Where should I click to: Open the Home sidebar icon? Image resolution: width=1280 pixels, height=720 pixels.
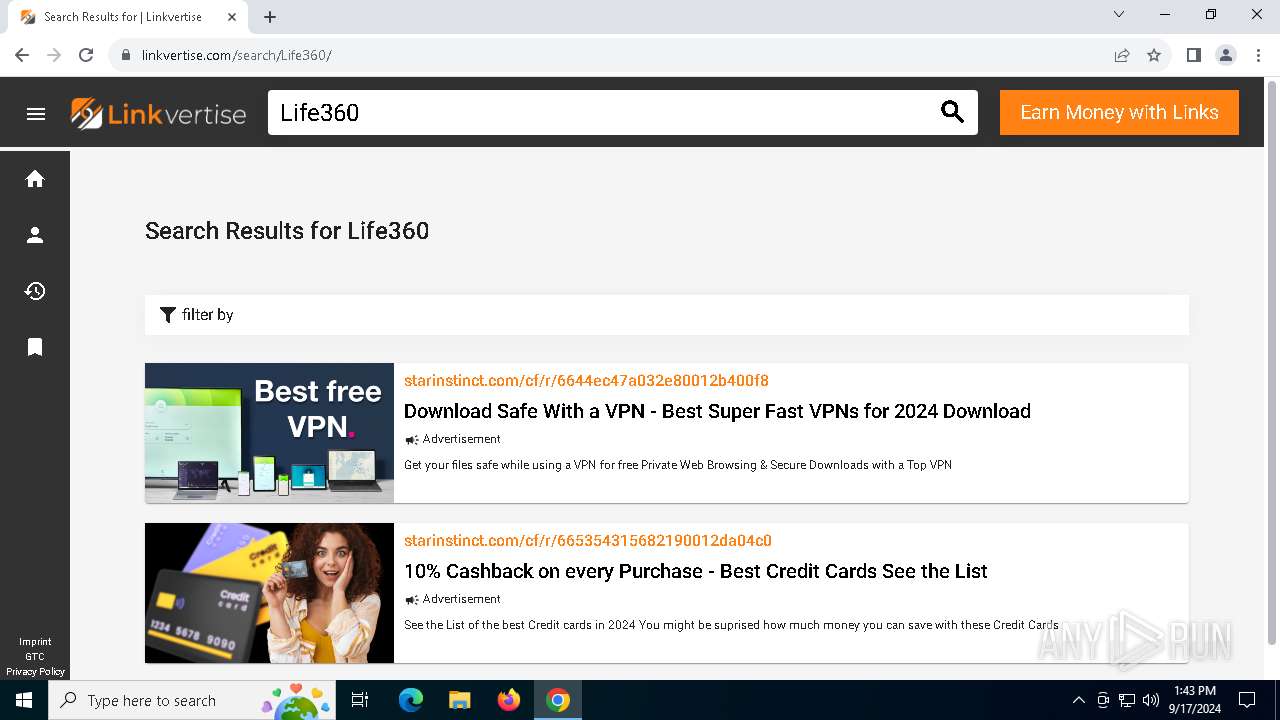35,179
